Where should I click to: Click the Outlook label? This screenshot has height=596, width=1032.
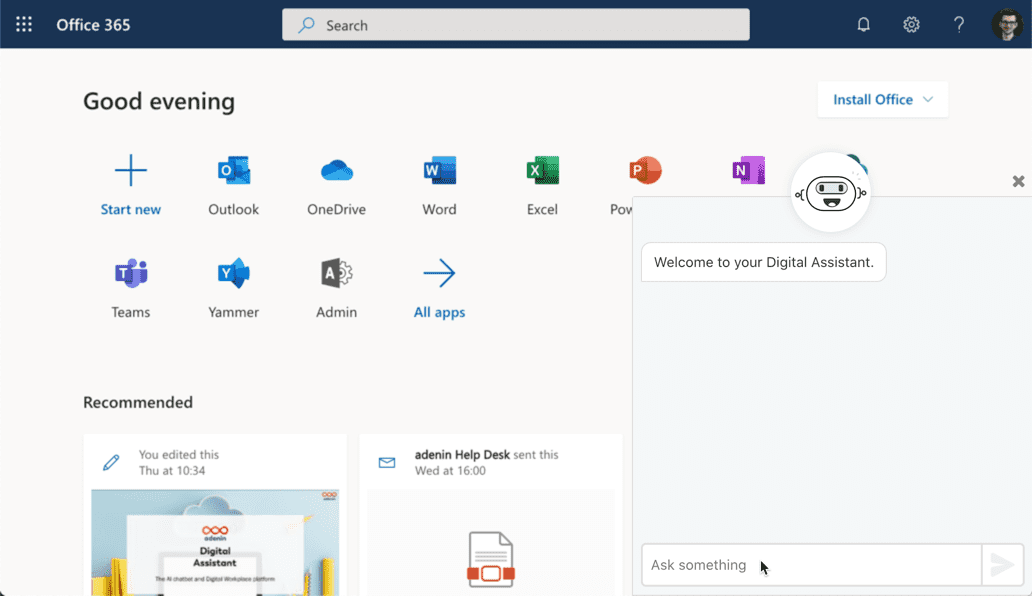click(x=234, y=209)
